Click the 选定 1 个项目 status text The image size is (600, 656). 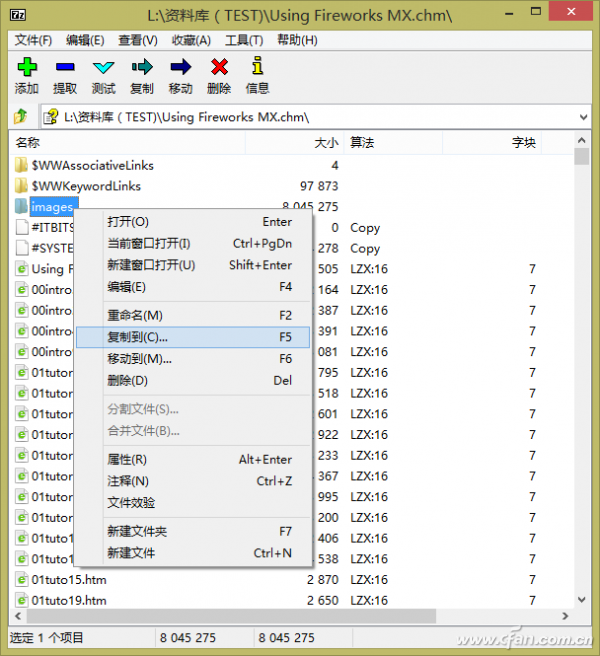click(46, 638)
